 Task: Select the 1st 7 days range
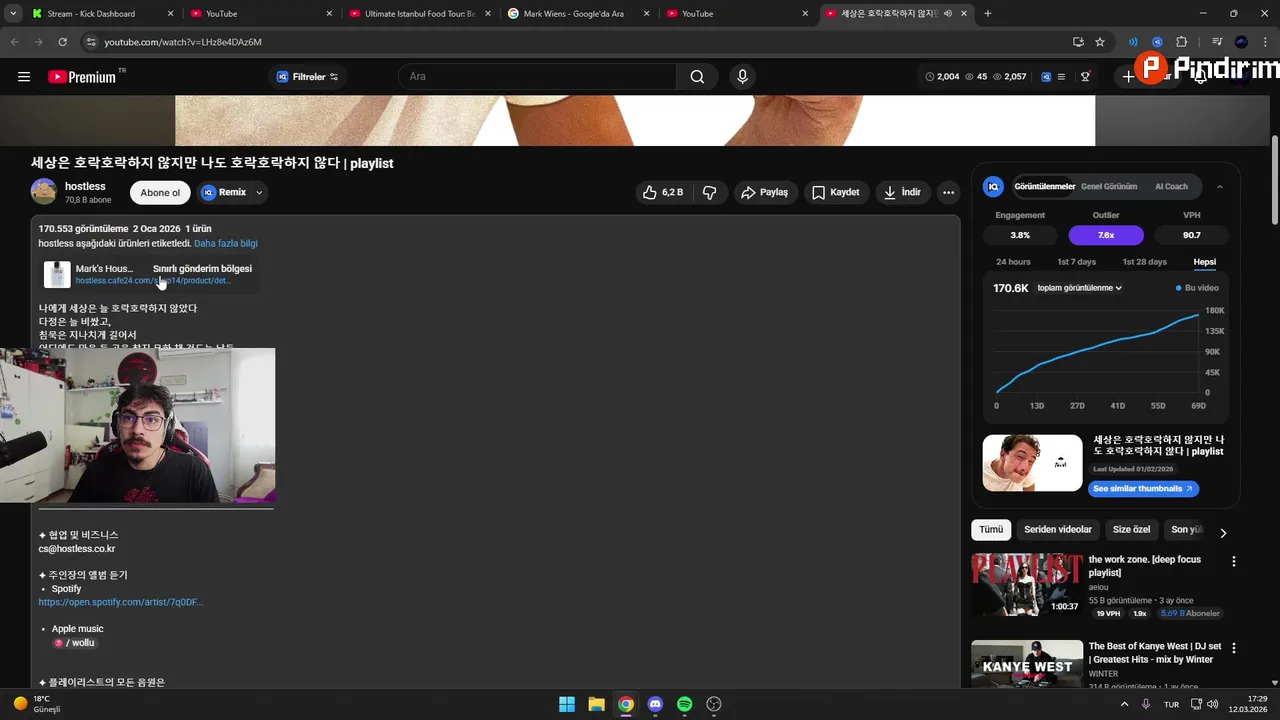pos(1076,262)
